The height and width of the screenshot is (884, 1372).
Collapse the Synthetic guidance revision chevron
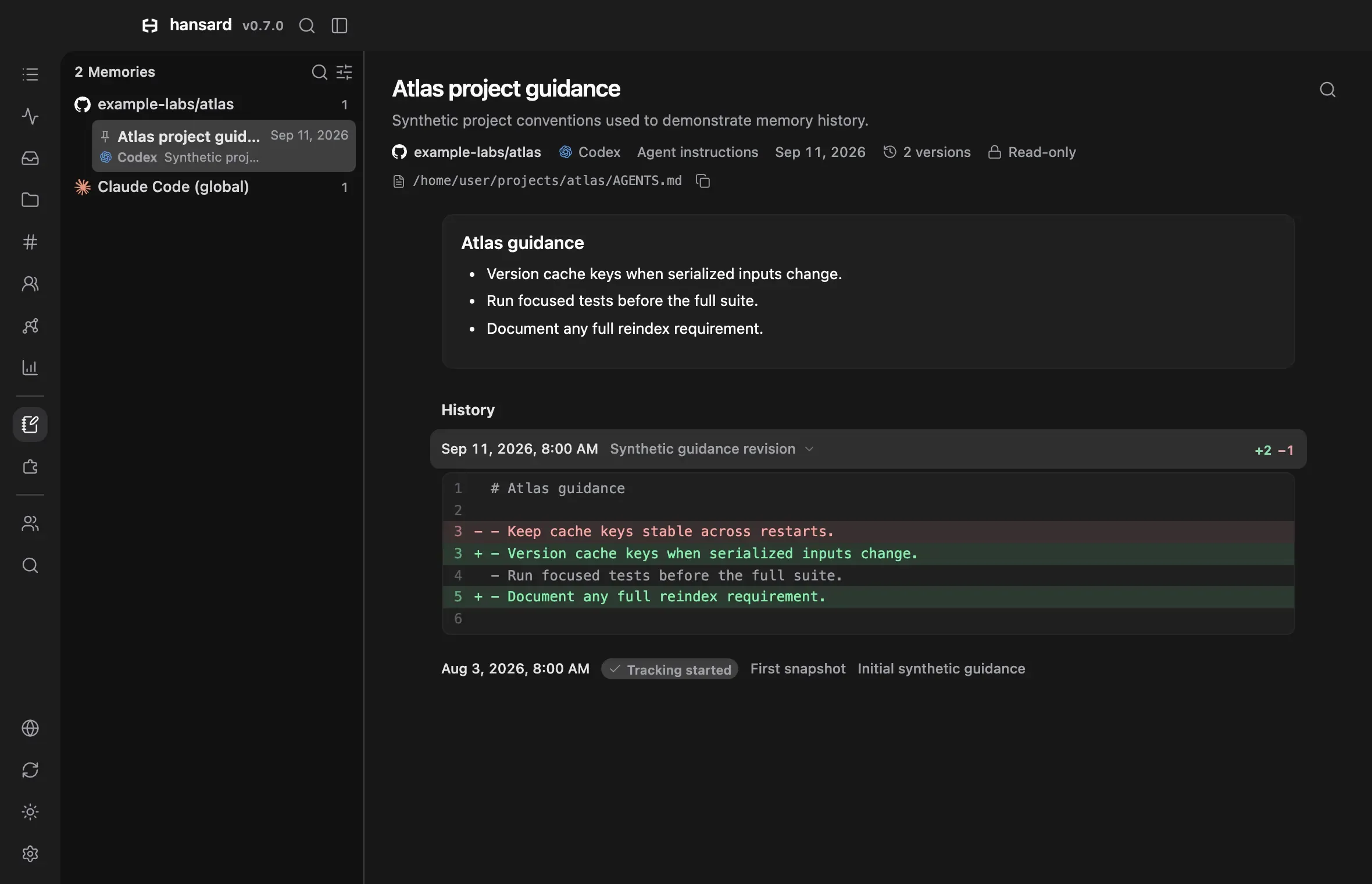(809, 449)
